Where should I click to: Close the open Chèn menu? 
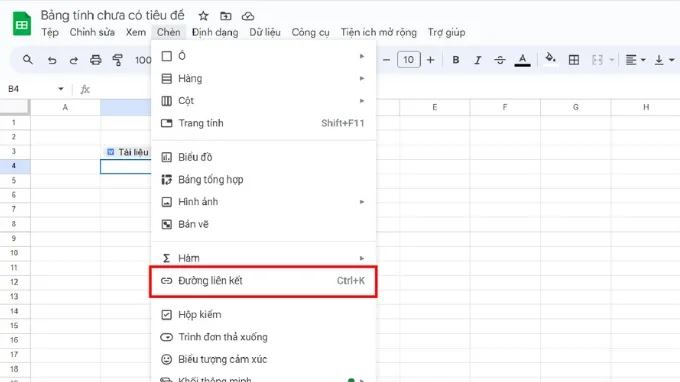point(169,33)
